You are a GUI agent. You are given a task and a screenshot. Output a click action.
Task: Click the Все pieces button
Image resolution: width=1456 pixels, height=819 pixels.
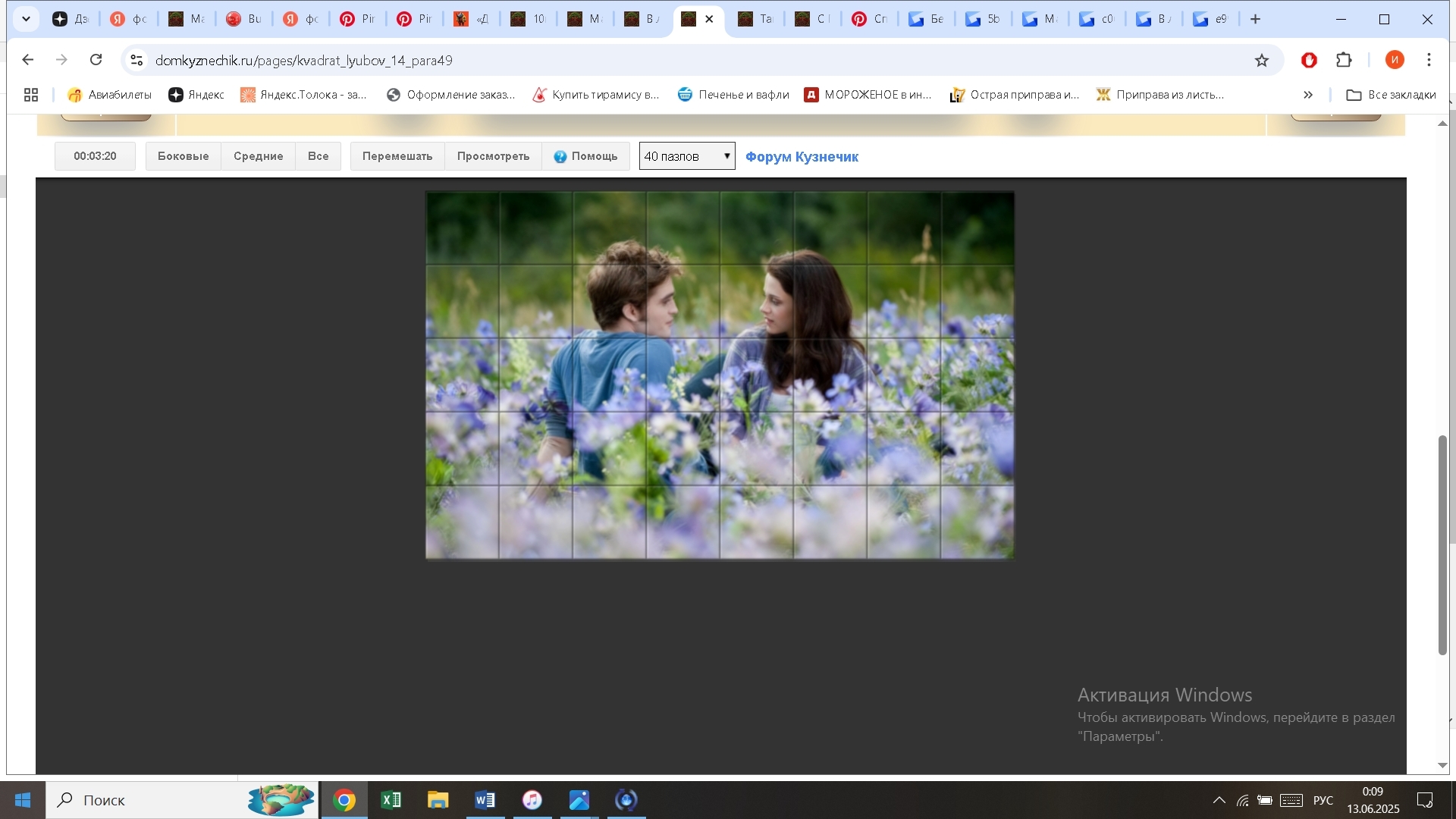[x=318, y=156]
